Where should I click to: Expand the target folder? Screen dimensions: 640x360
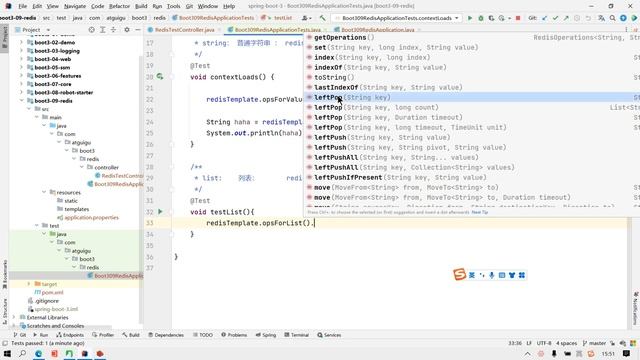click(x=29, y=284)
